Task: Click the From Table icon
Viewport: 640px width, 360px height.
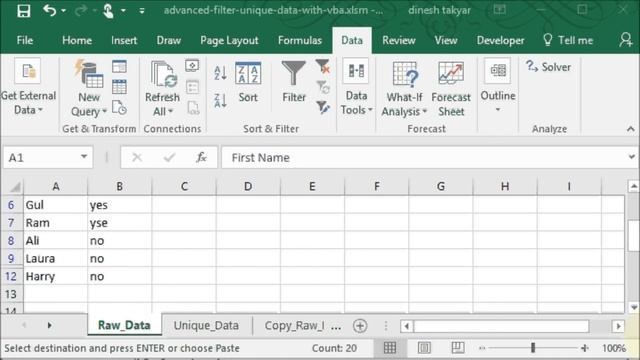Action: pos(119,87)
